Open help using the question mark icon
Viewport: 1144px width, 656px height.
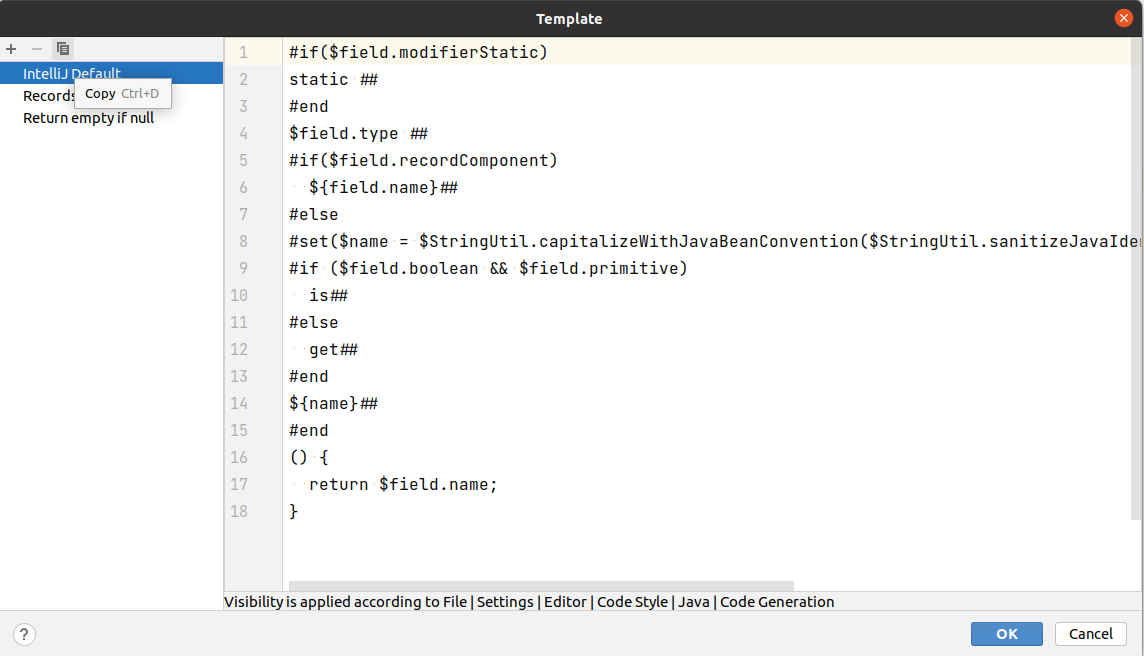23,633
